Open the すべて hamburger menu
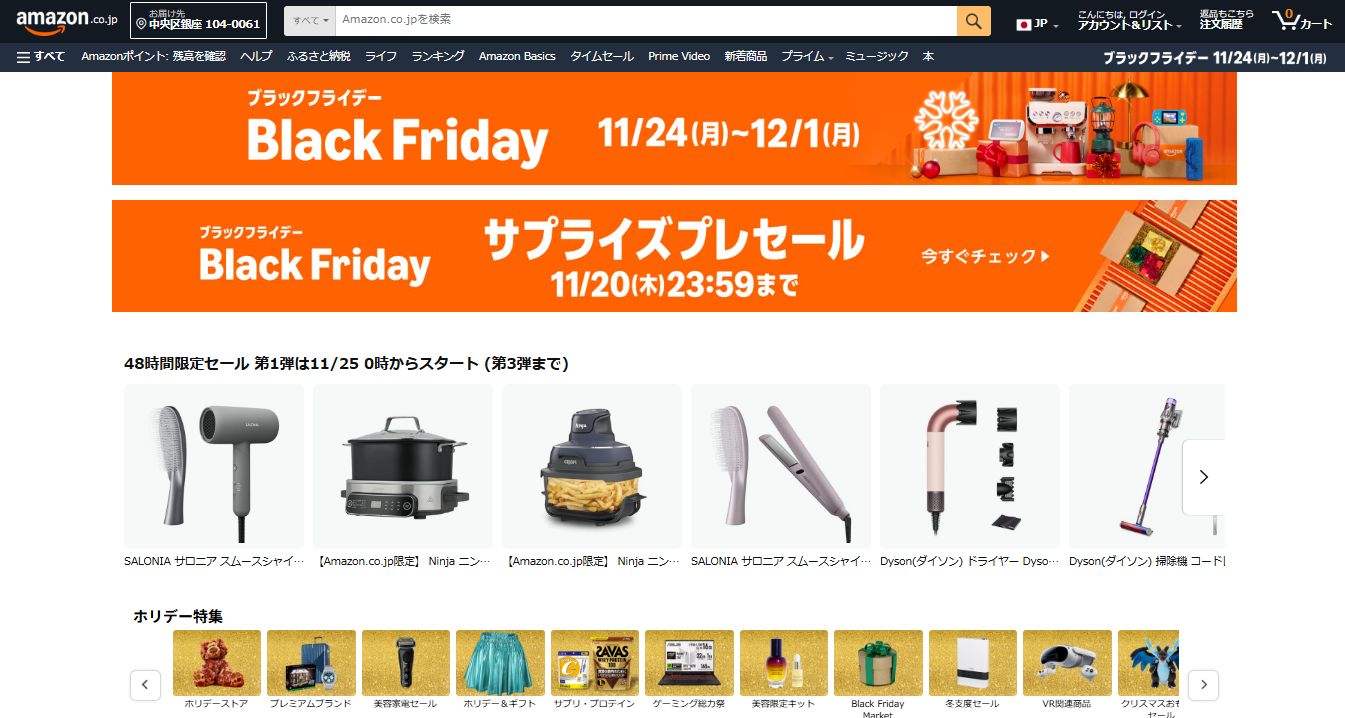The width and height of the screenshot is (1345, 718). [41, 56]
